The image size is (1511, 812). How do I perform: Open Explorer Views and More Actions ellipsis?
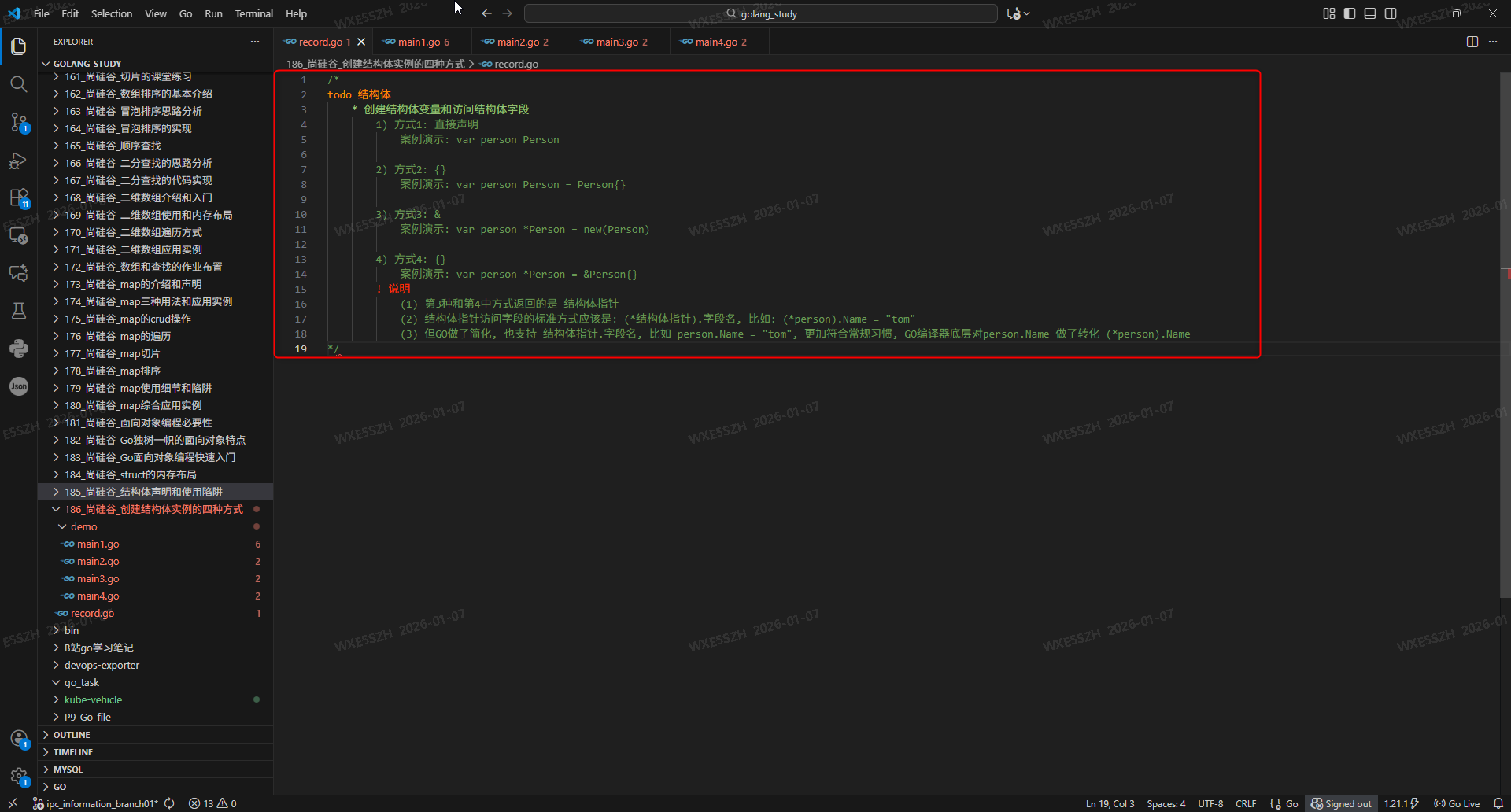click(x=255, y=42)
